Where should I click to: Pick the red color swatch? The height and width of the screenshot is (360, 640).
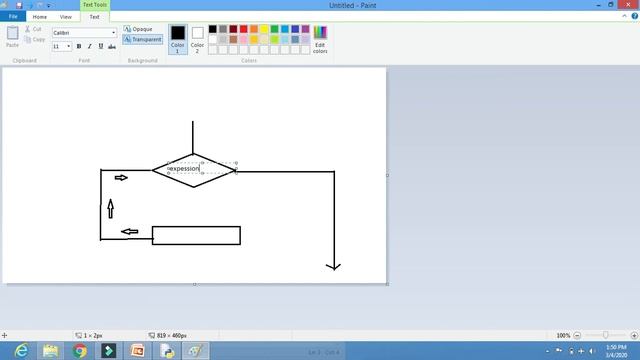244,29
